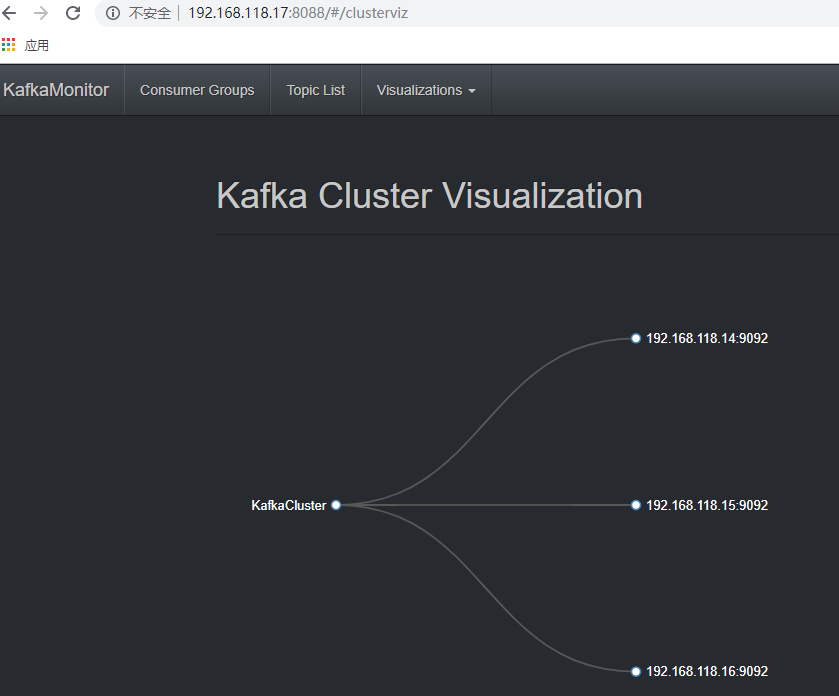Viewport: 839px width, 696px height.
Task: Click the browser back arrow
Action: 10,13
